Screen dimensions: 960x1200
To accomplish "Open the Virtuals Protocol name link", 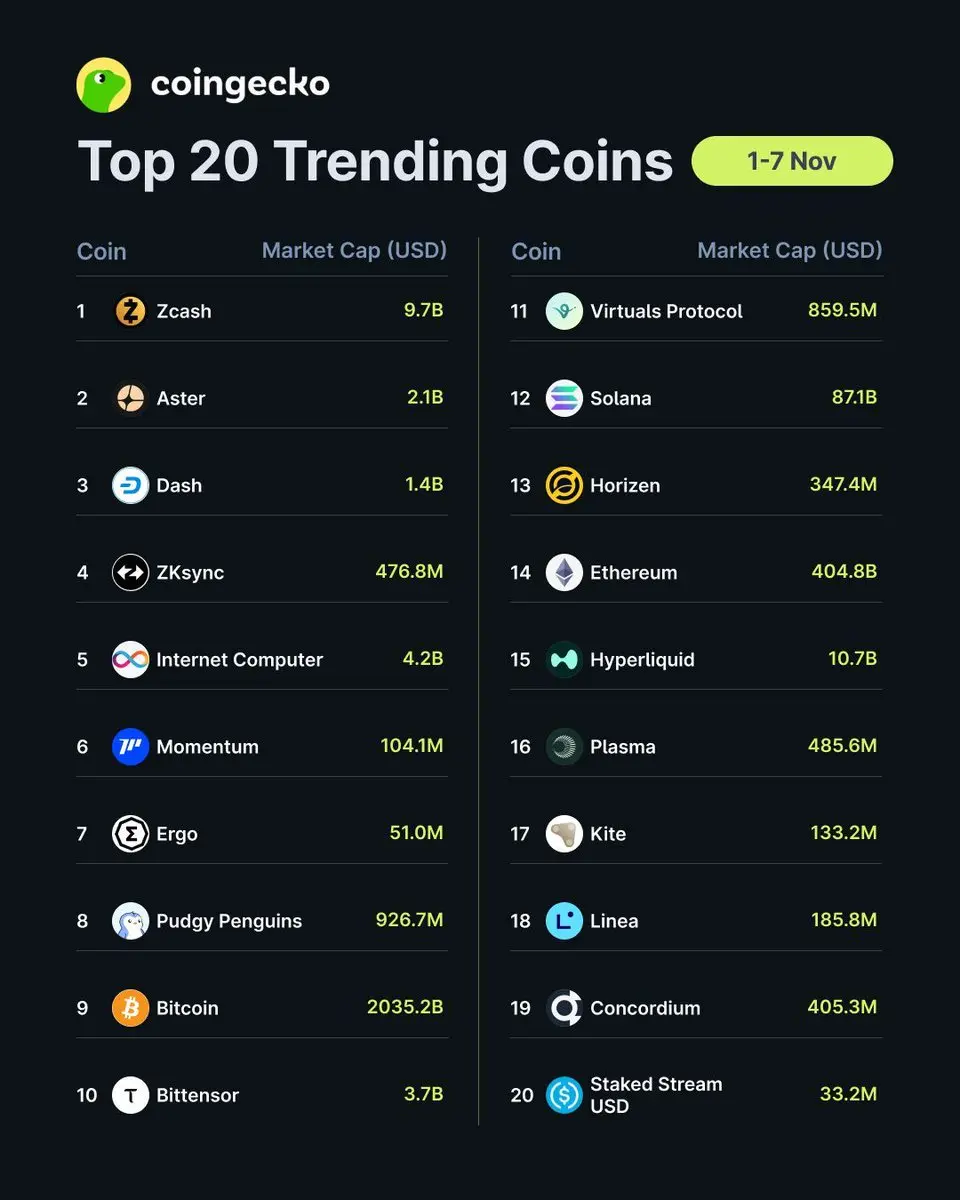I will [x=666, y=311].
